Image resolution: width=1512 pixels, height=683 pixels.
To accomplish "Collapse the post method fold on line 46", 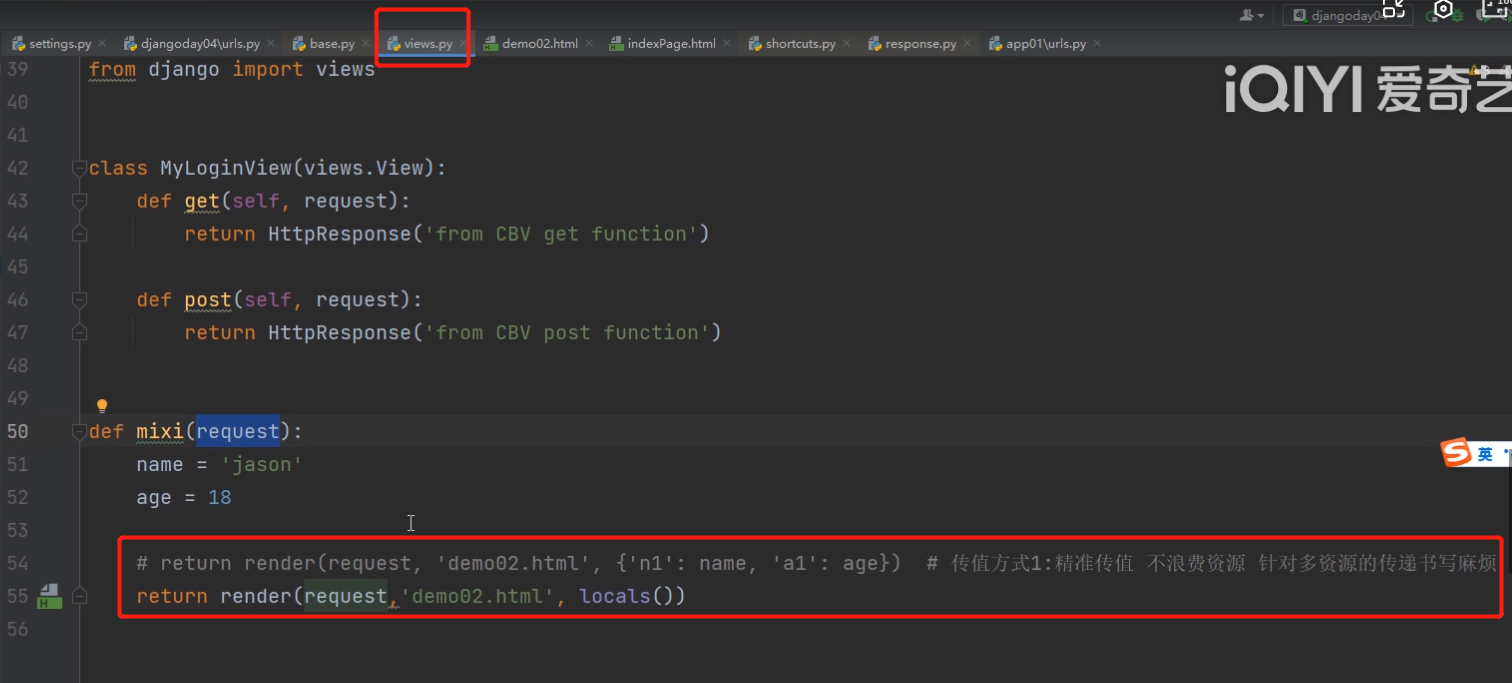I will coord(79,300).
